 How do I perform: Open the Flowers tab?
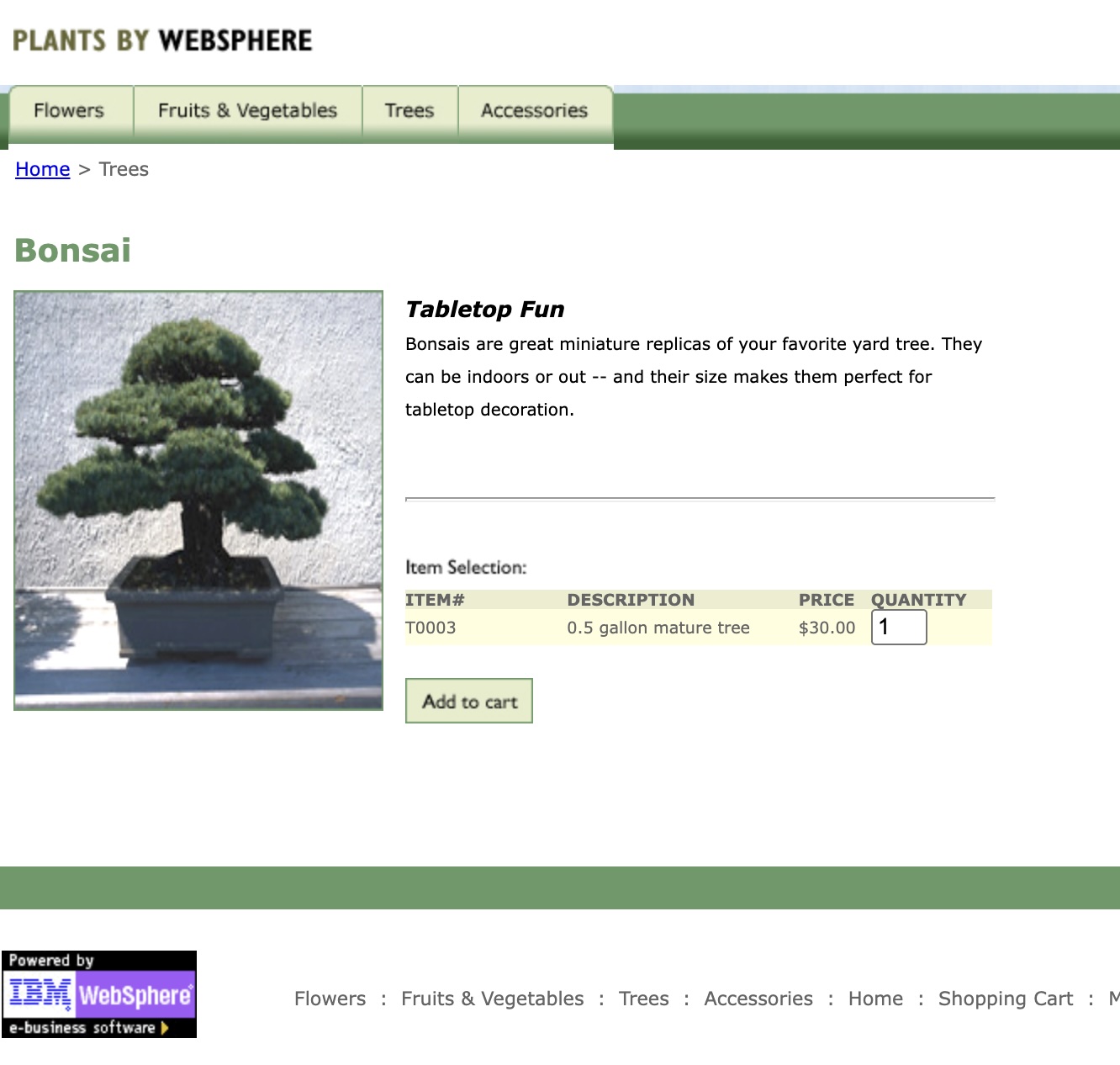pyautogui.click(x=69, y=111)
